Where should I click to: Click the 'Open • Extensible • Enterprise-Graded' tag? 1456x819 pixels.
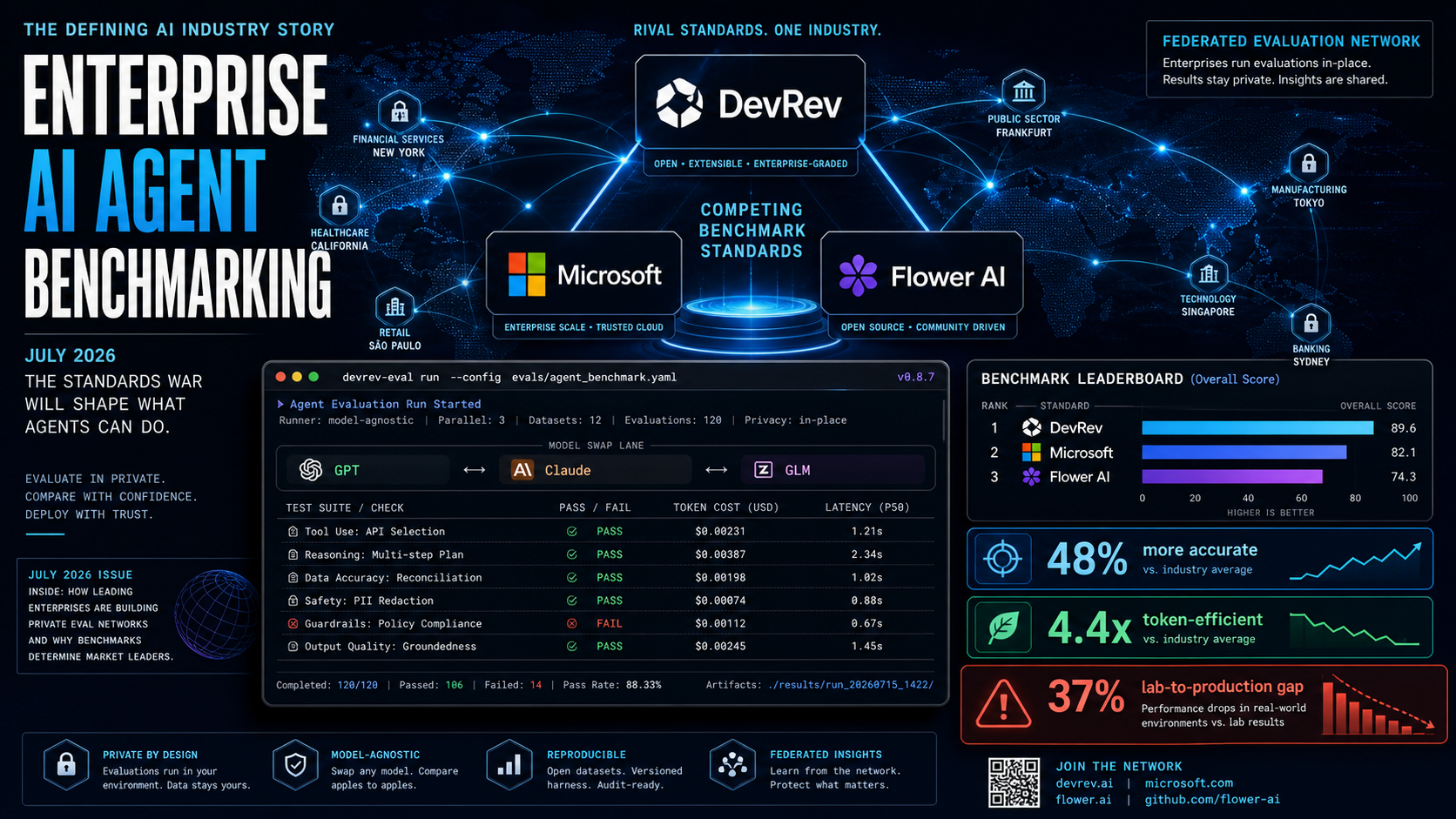tap(751, 164)
